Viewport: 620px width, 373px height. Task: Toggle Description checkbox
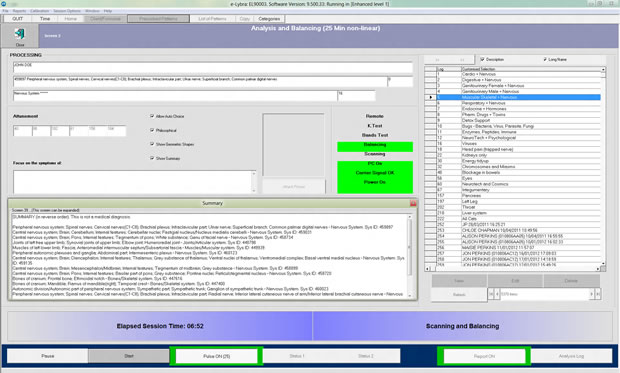482,59
